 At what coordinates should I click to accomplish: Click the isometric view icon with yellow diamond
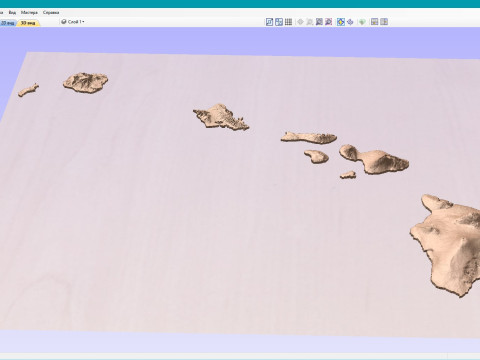pos(340,22)
